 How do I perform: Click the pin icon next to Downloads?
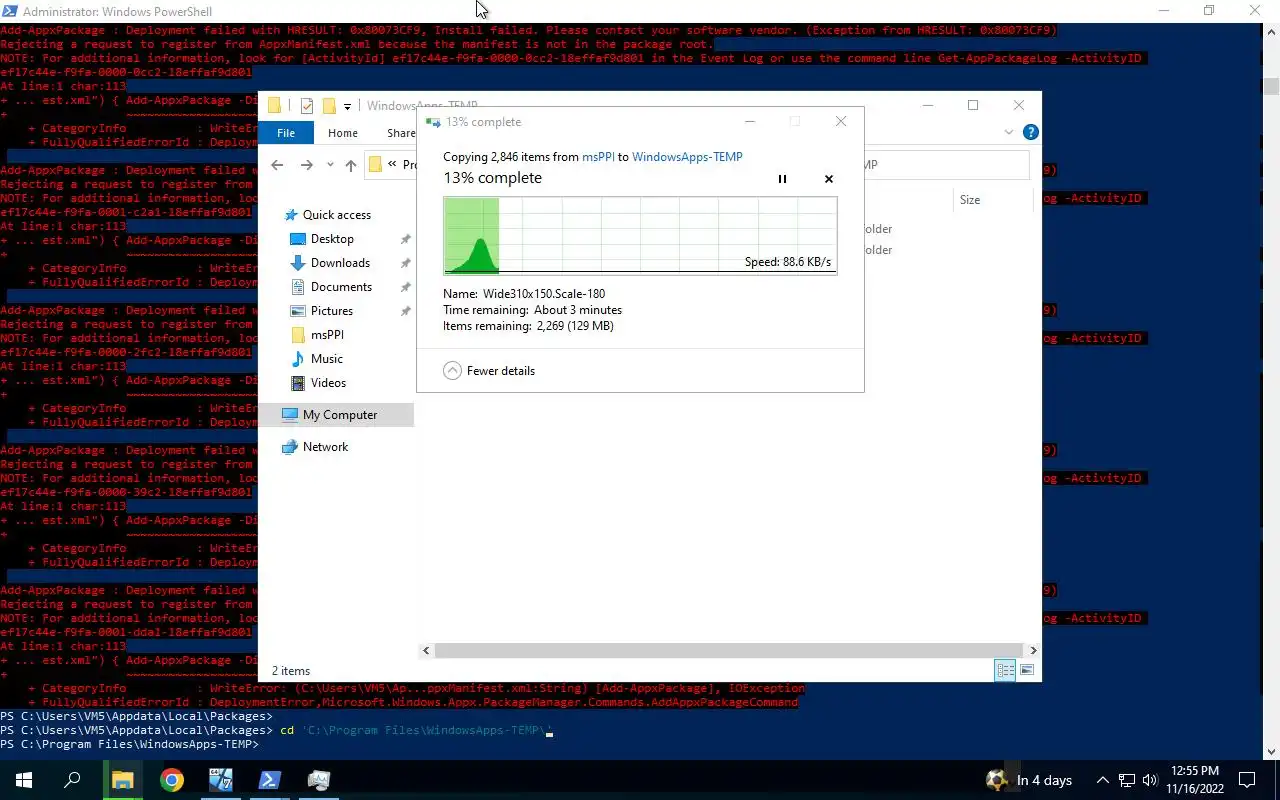pyautogui.click(x=405, y=263)
